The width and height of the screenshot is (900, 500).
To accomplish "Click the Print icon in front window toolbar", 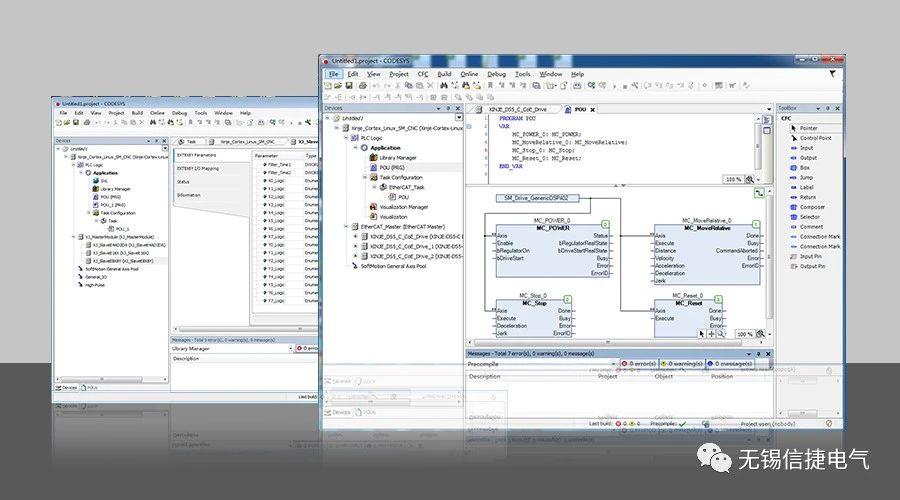I will (363, 86).
